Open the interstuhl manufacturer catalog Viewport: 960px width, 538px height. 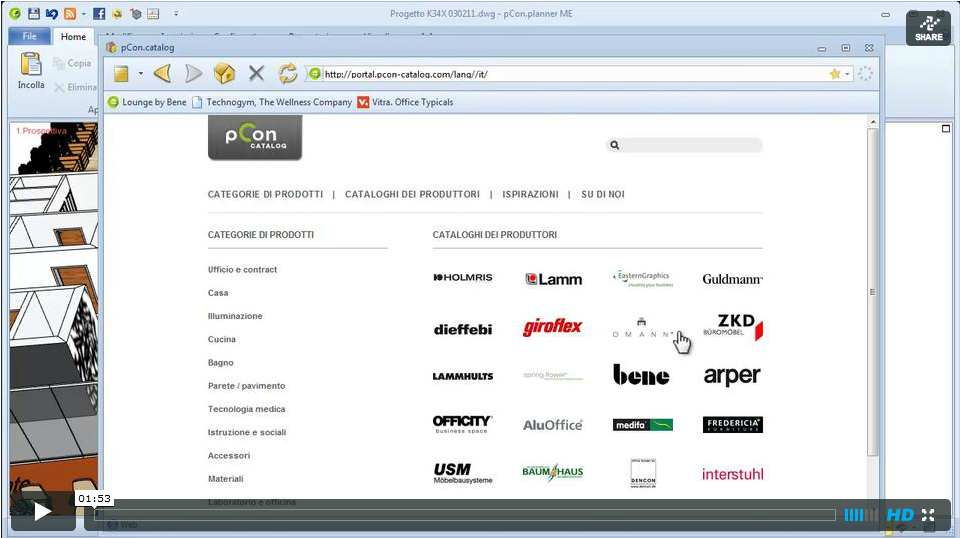click(733, 474)
